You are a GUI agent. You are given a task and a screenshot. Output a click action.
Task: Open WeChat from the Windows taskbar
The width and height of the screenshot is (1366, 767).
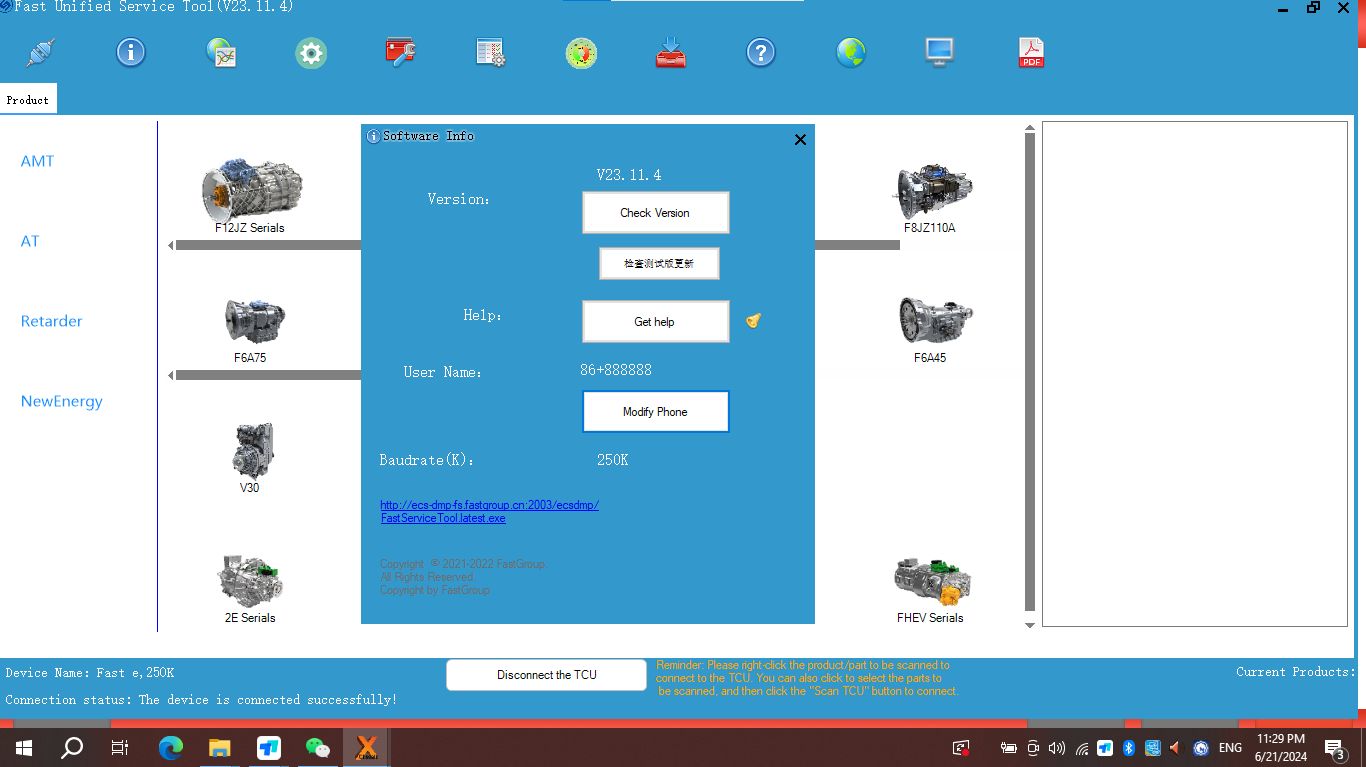click(317, 747)
